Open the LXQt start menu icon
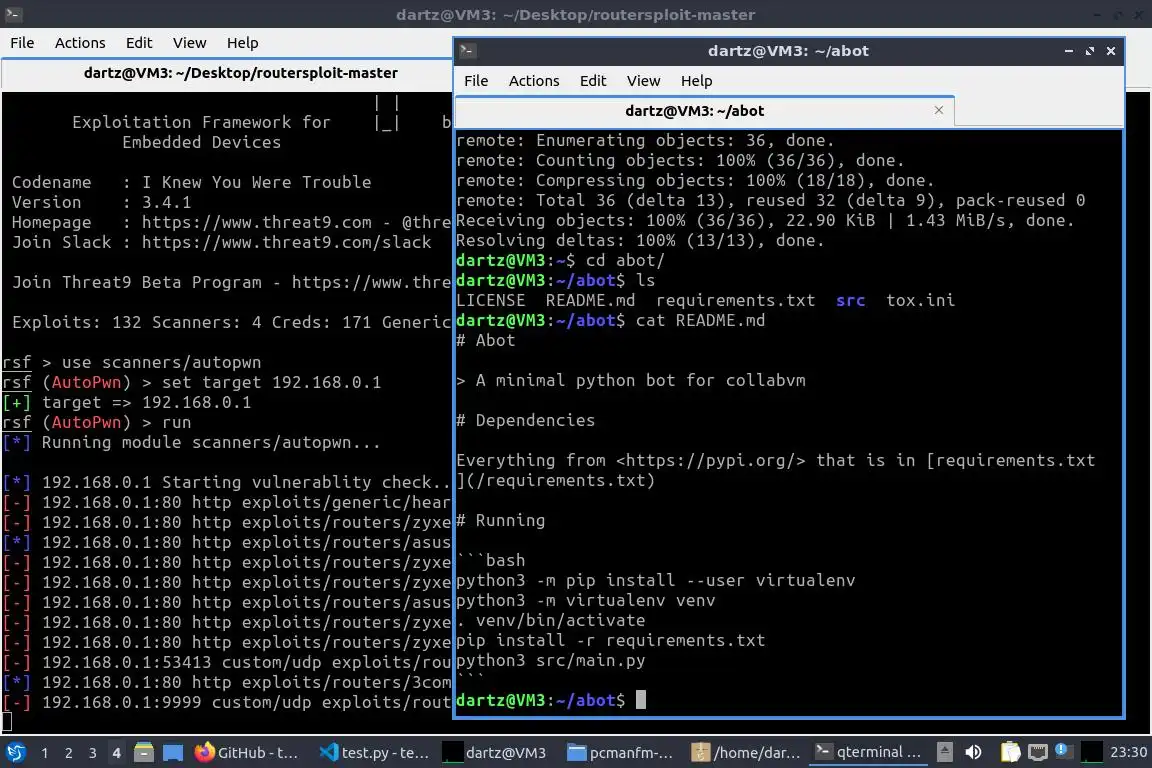 coord(15,753)
